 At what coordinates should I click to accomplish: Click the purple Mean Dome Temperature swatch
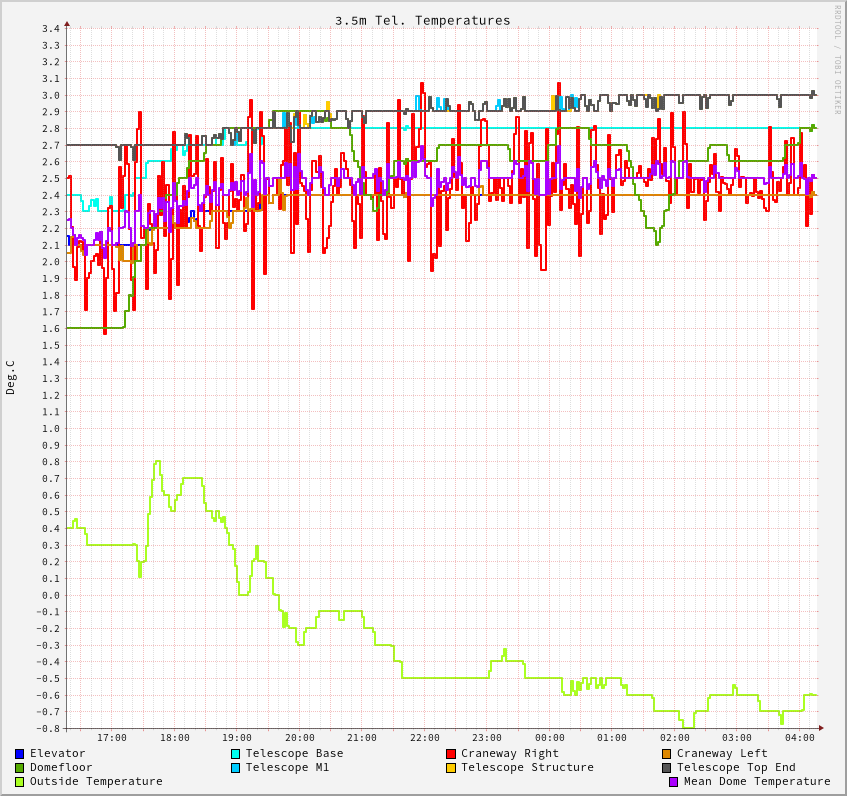click(673, 782)
